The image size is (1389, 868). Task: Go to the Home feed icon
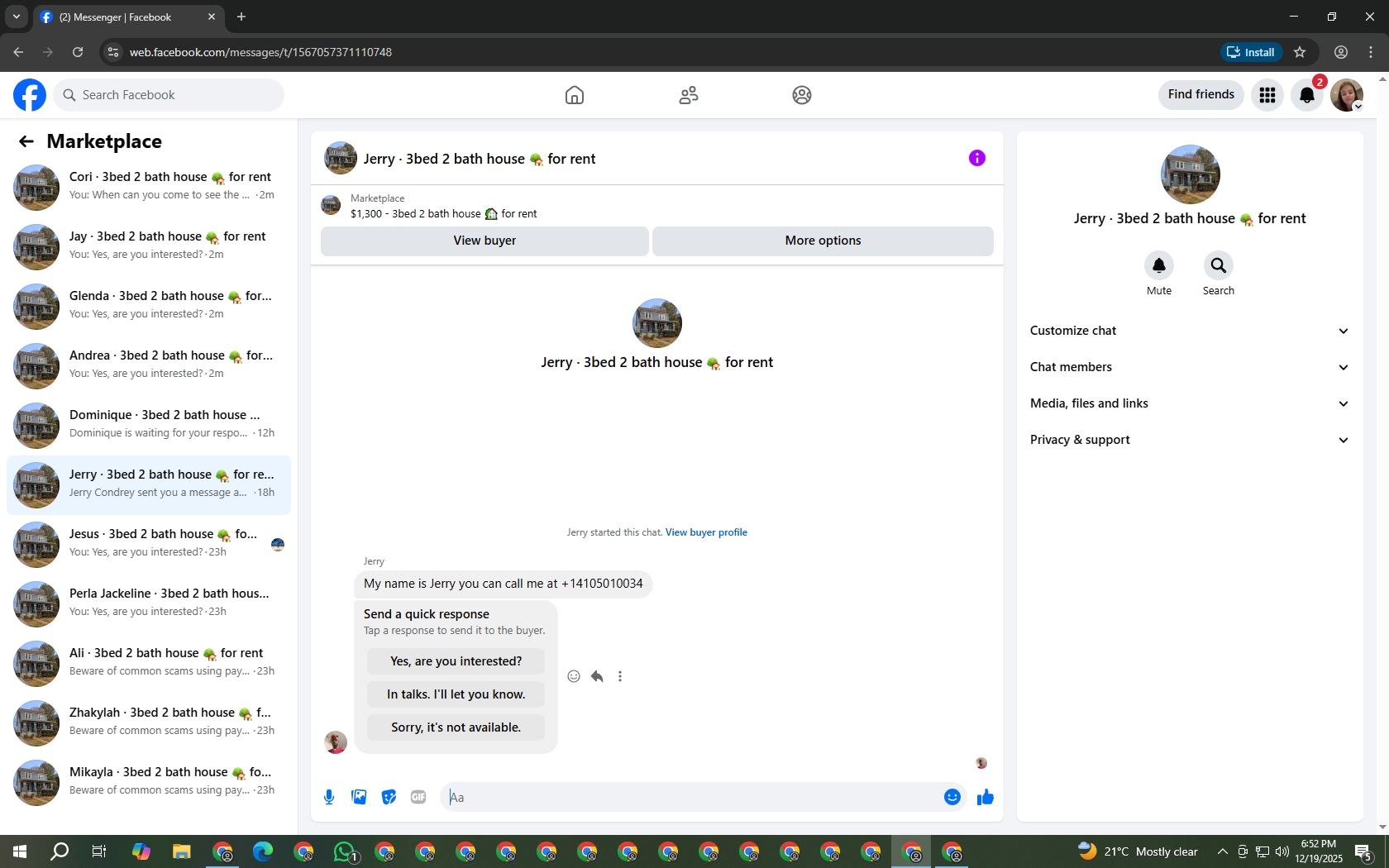(575, 95)
